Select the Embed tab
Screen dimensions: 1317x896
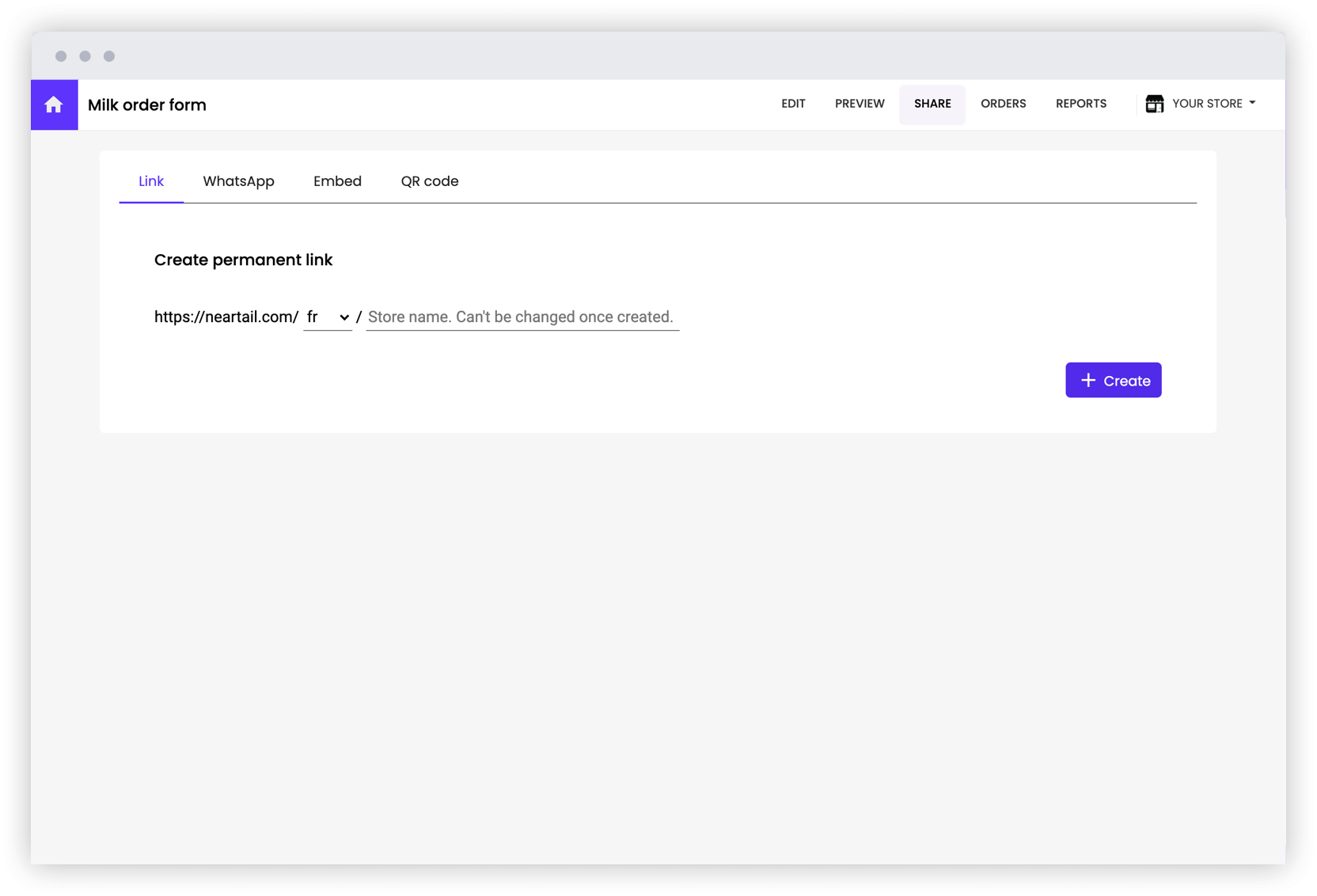(337, 180)
